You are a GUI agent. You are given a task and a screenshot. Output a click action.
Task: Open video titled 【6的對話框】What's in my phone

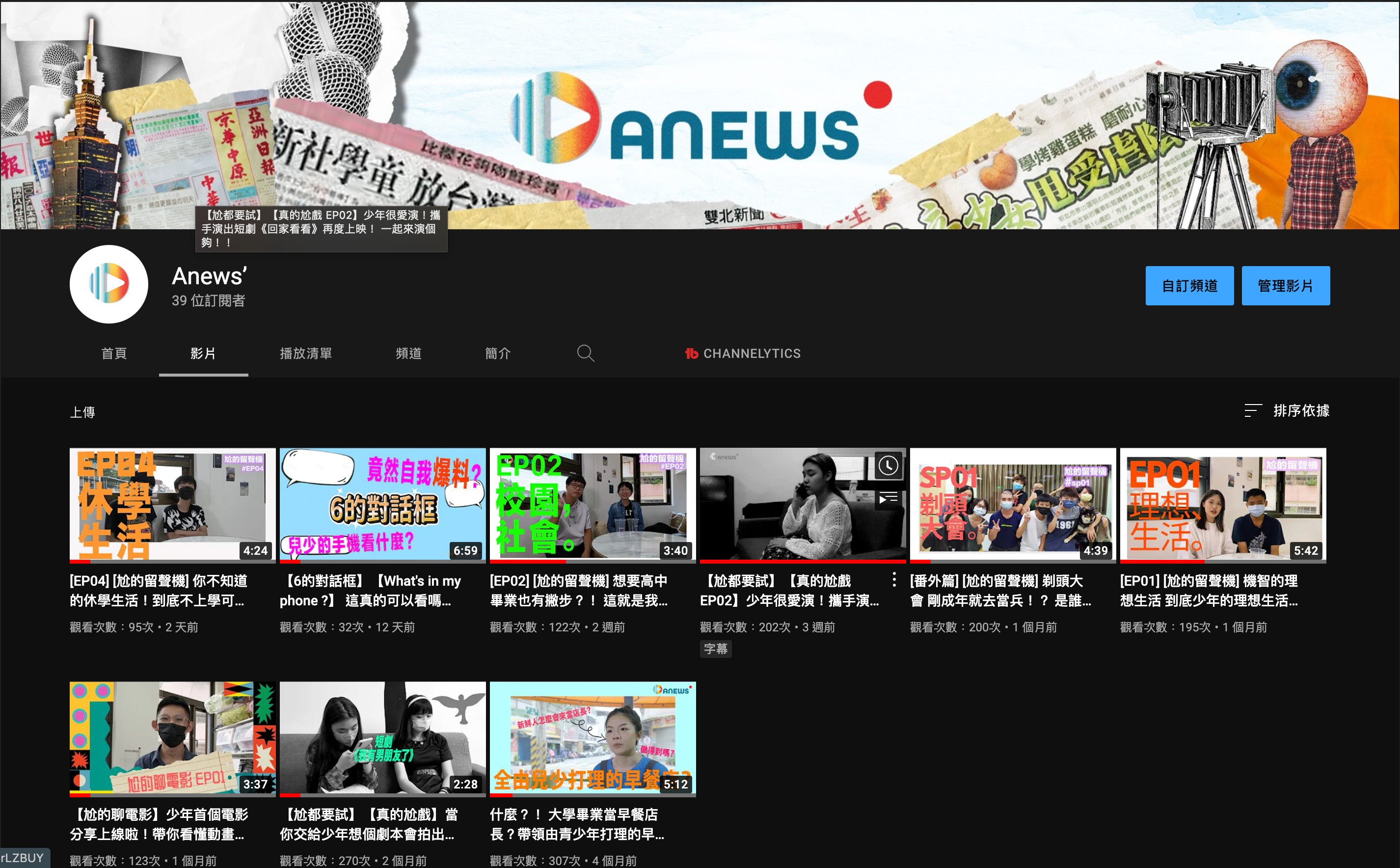[x=370, y=591]
